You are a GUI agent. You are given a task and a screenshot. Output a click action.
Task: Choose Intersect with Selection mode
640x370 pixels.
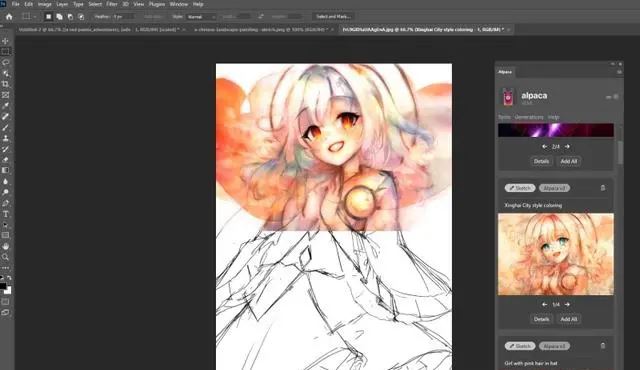(81, 17)
